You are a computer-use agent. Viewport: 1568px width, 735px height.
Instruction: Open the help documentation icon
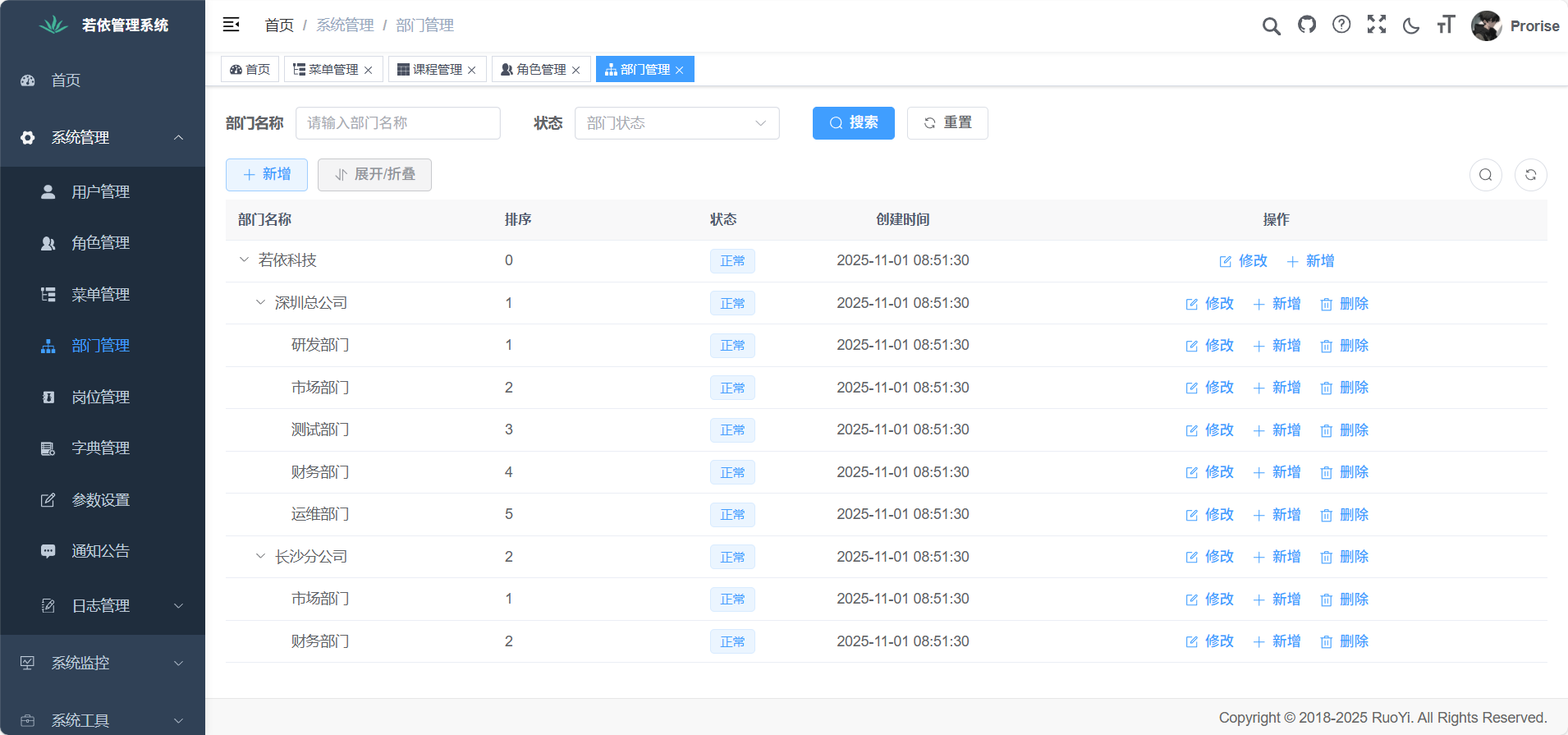point(1341,25)
